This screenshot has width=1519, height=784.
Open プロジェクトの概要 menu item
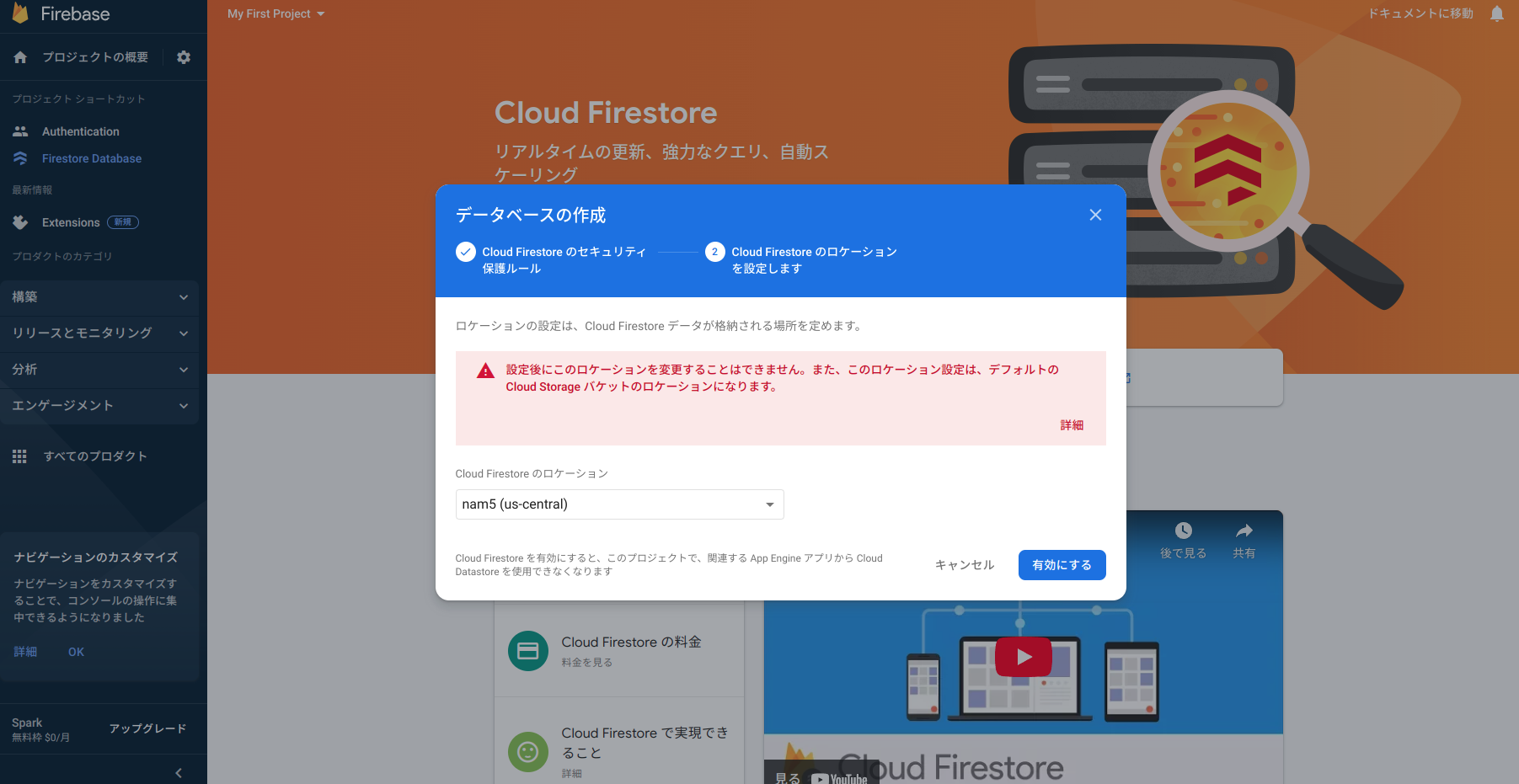pyautogui.click(x=95, y=57)
